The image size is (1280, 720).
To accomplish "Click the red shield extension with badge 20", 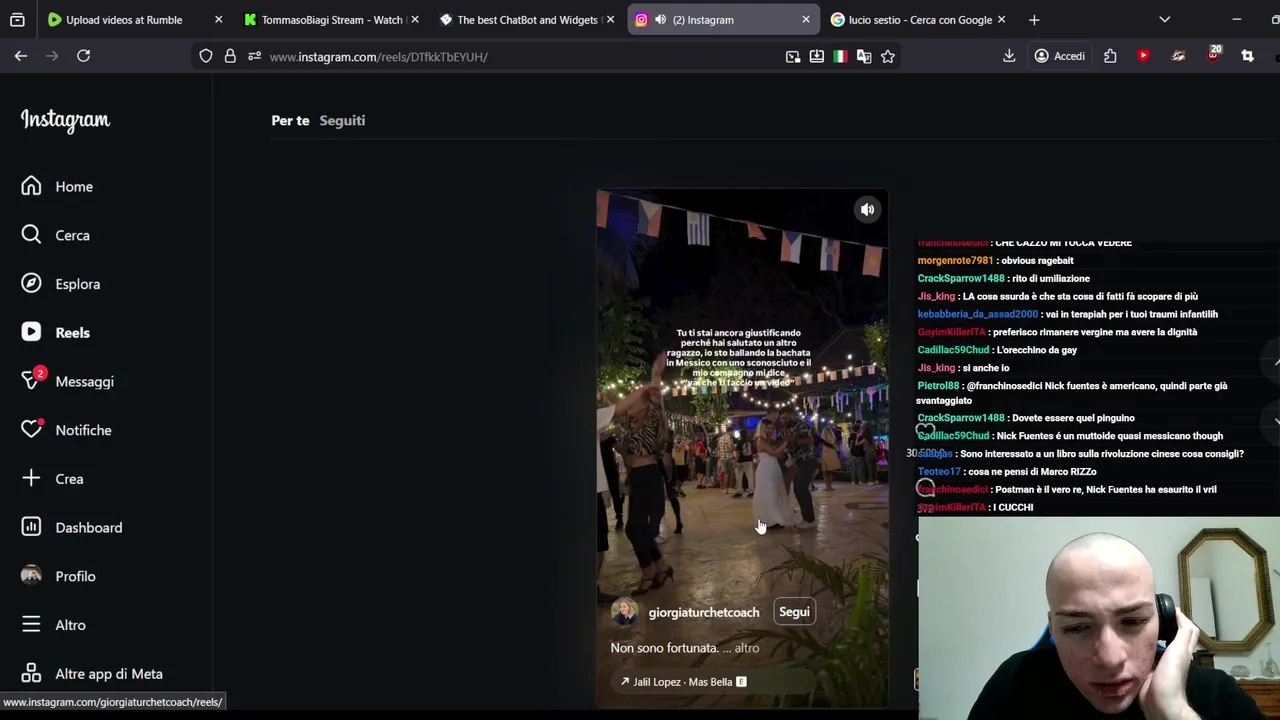I will [x=1213, y=55].
